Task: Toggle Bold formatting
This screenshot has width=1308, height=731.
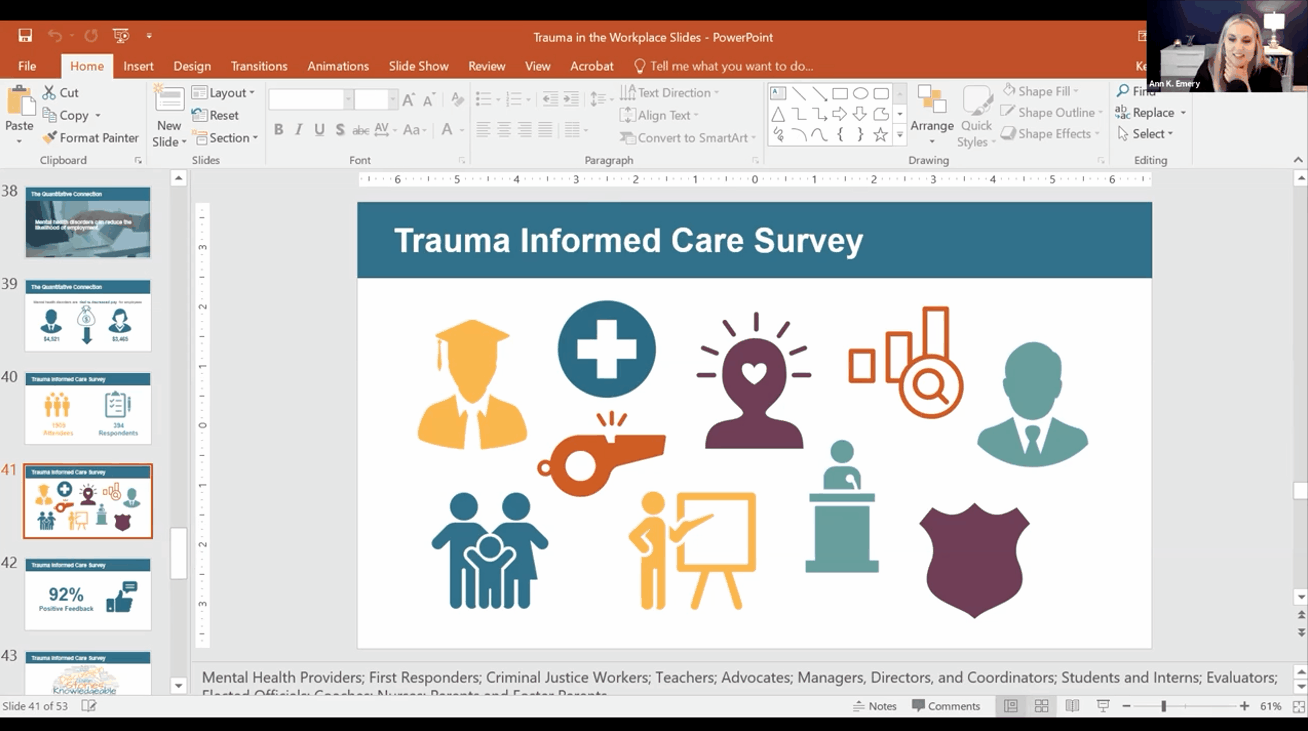Action: click(278, 129)
